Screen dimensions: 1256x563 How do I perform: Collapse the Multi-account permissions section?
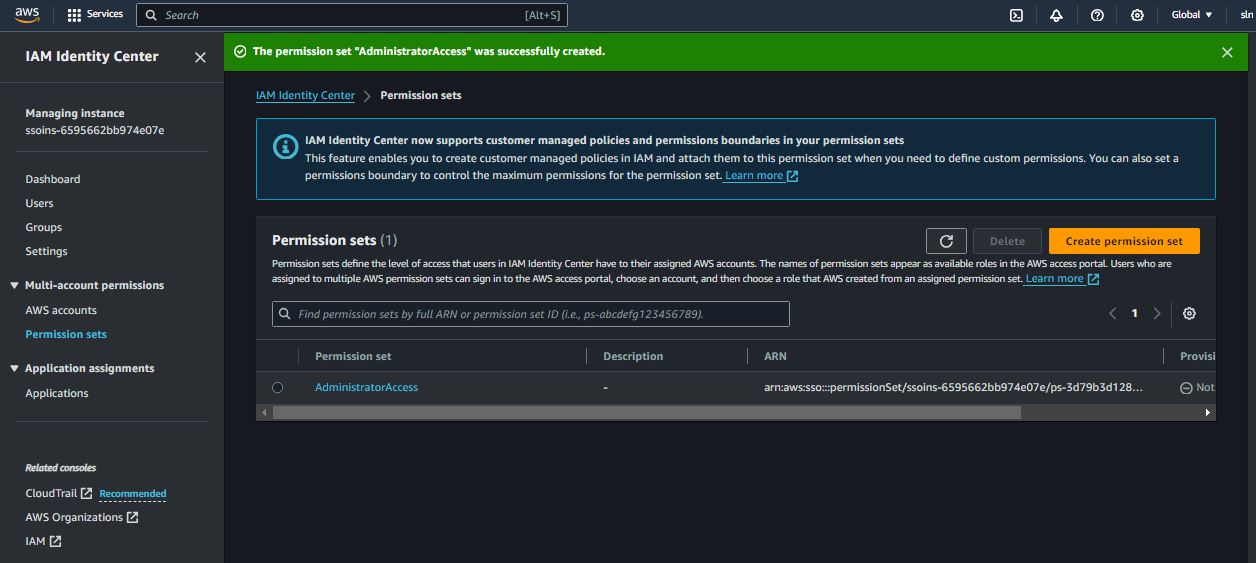pyautogui.click(x=15, y=286)
